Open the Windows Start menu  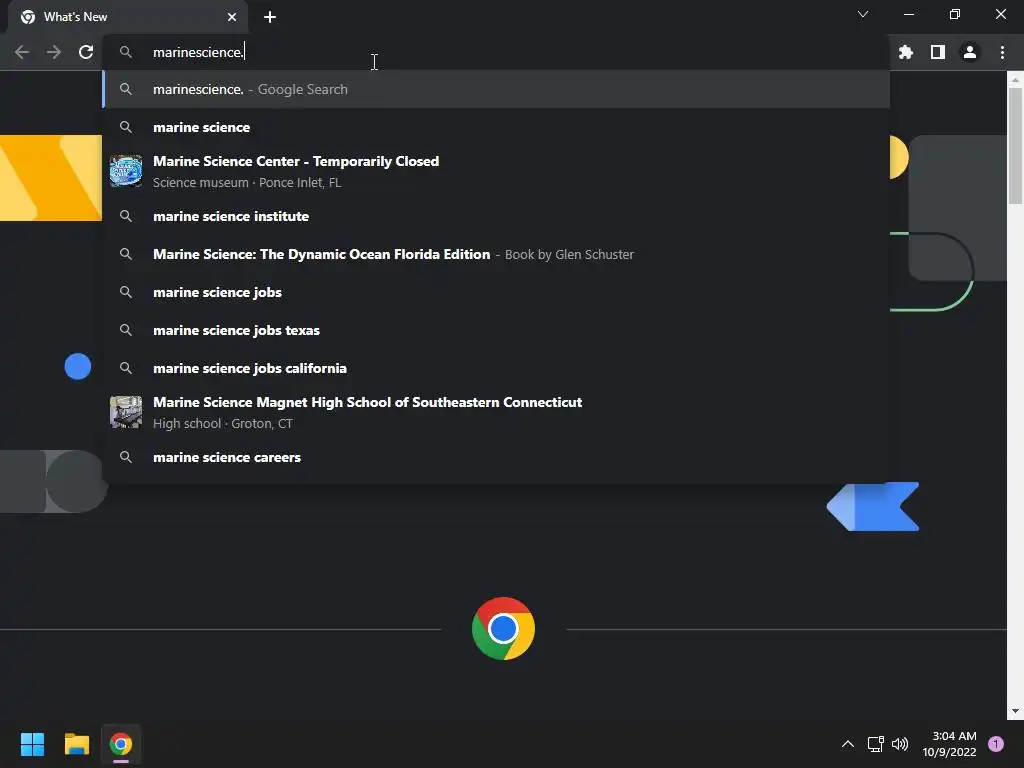(x=32, y=744)
